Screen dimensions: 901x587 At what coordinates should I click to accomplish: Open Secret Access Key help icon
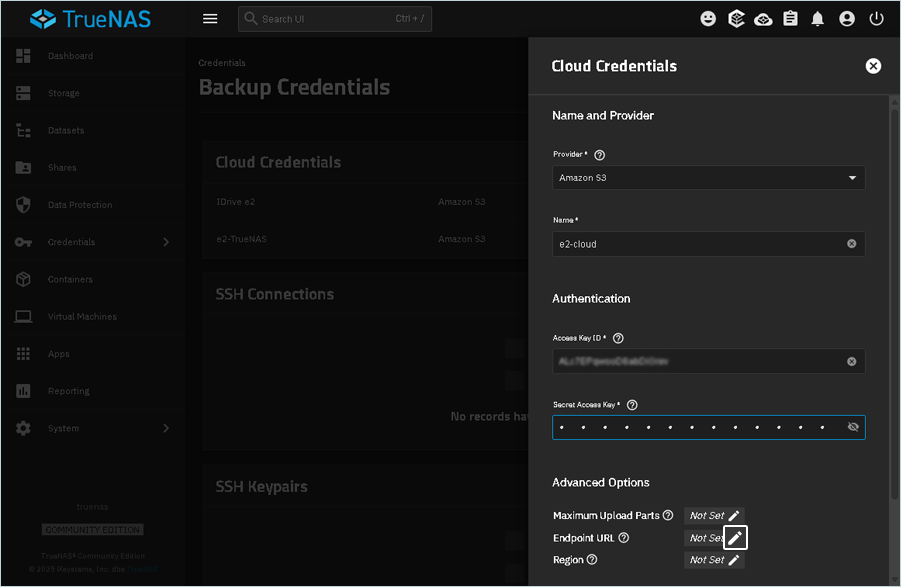[x=632, y=405]
